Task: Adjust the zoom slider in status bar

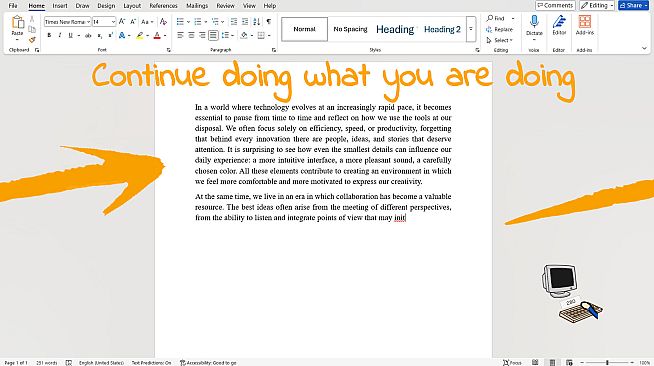Action: tap(607, 362)
